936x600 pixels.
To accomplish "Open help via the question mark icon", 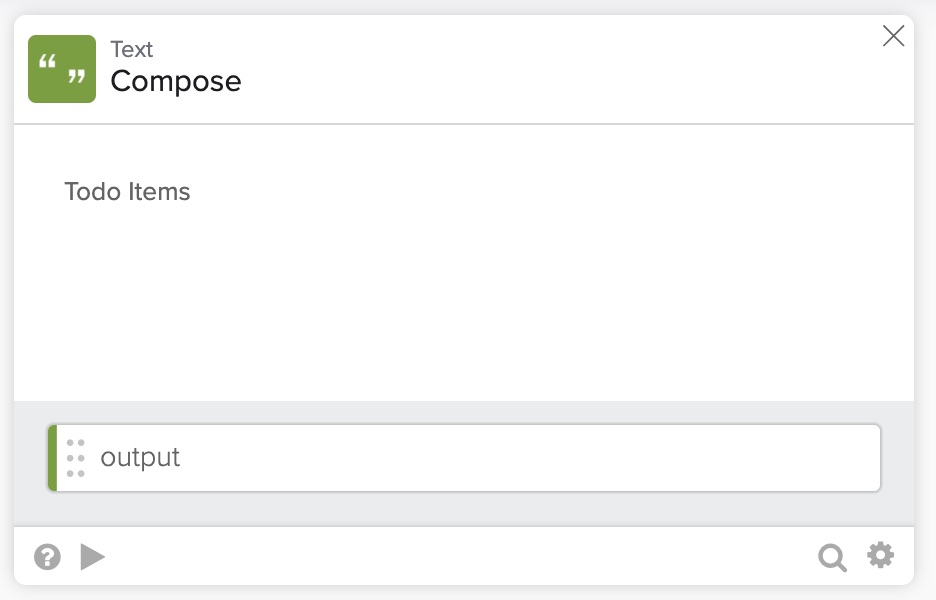I will point(47,557).
